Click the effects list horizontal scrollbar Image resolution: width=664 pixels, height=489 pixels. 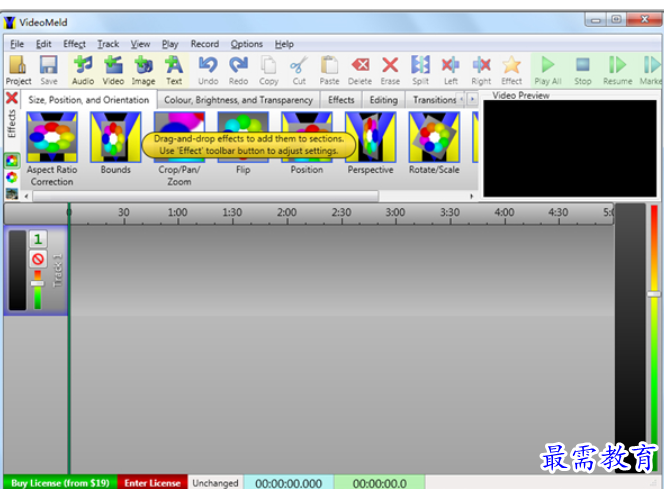click(x=206, y=196)
